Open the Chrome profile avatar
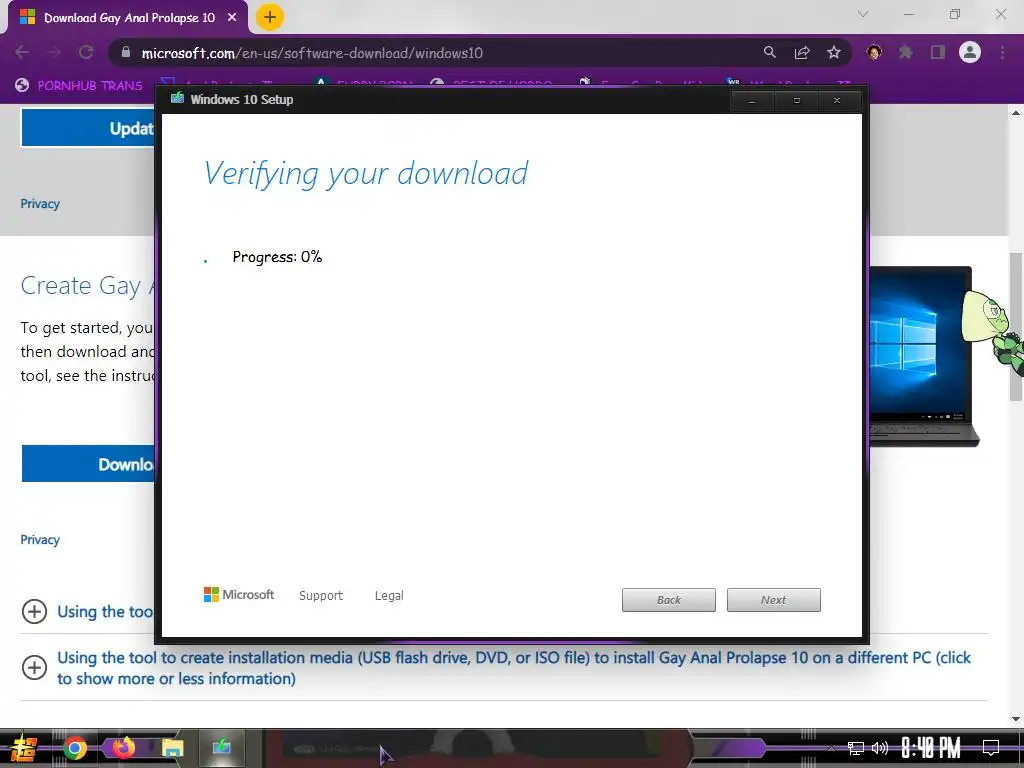 pyautogui.click(x=970, y=52)
